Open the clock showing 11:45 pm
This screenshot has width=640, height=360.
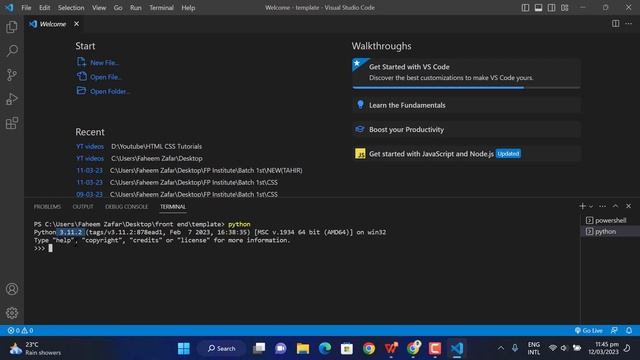603,348
